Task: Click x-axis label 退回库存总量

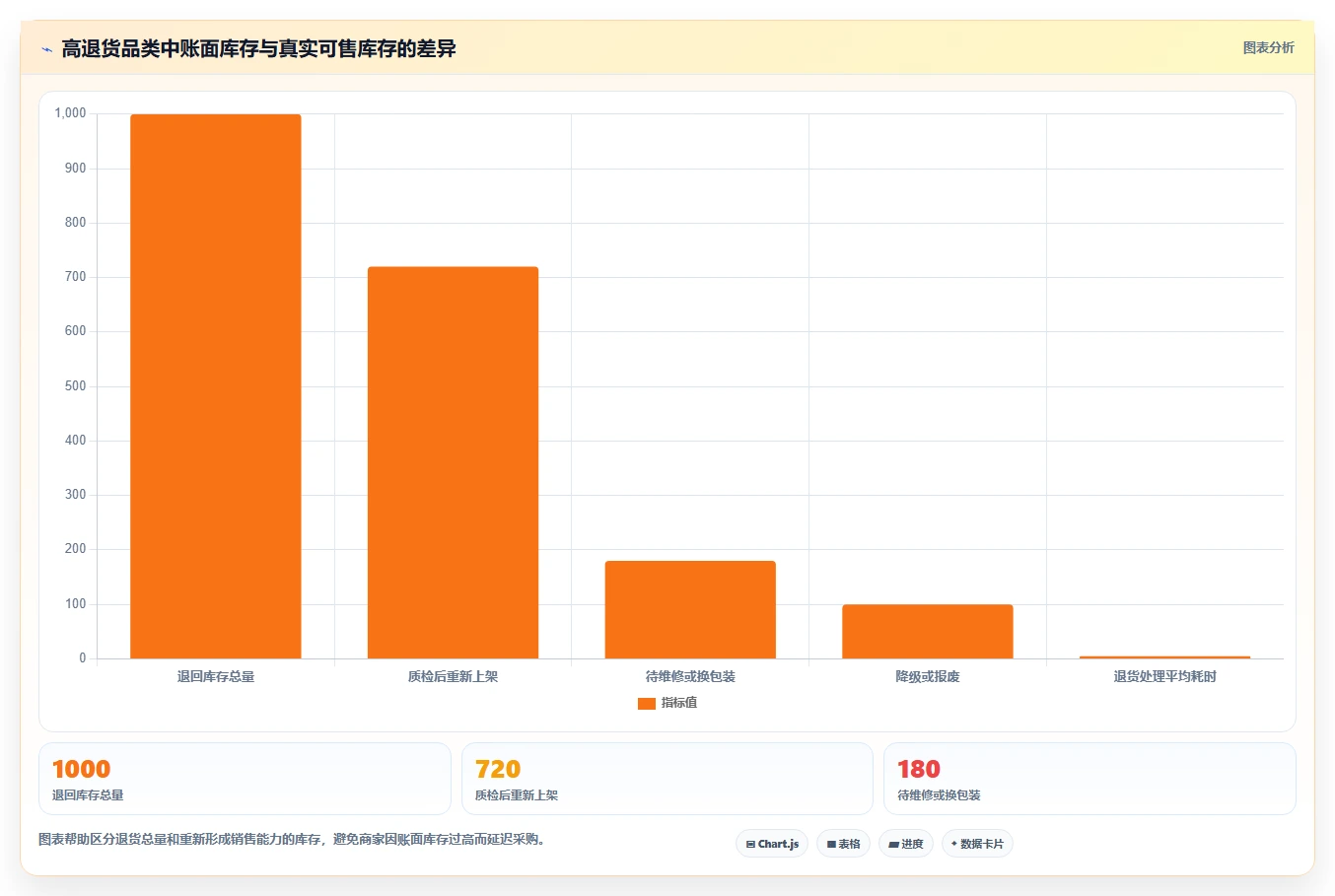Action: 216,676
